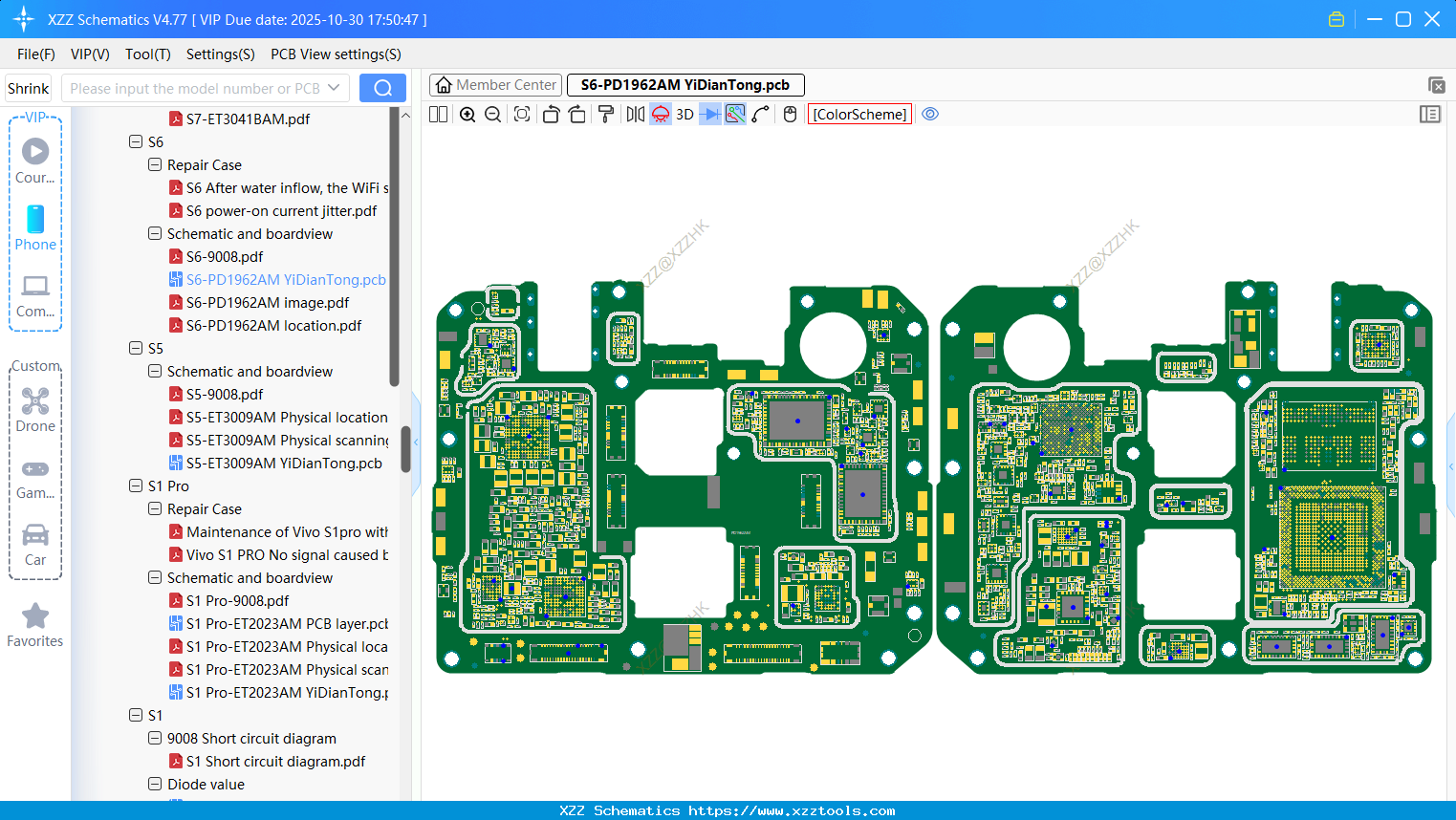
Task: Toggle the red component highlight mode
Action: [659, 114]
